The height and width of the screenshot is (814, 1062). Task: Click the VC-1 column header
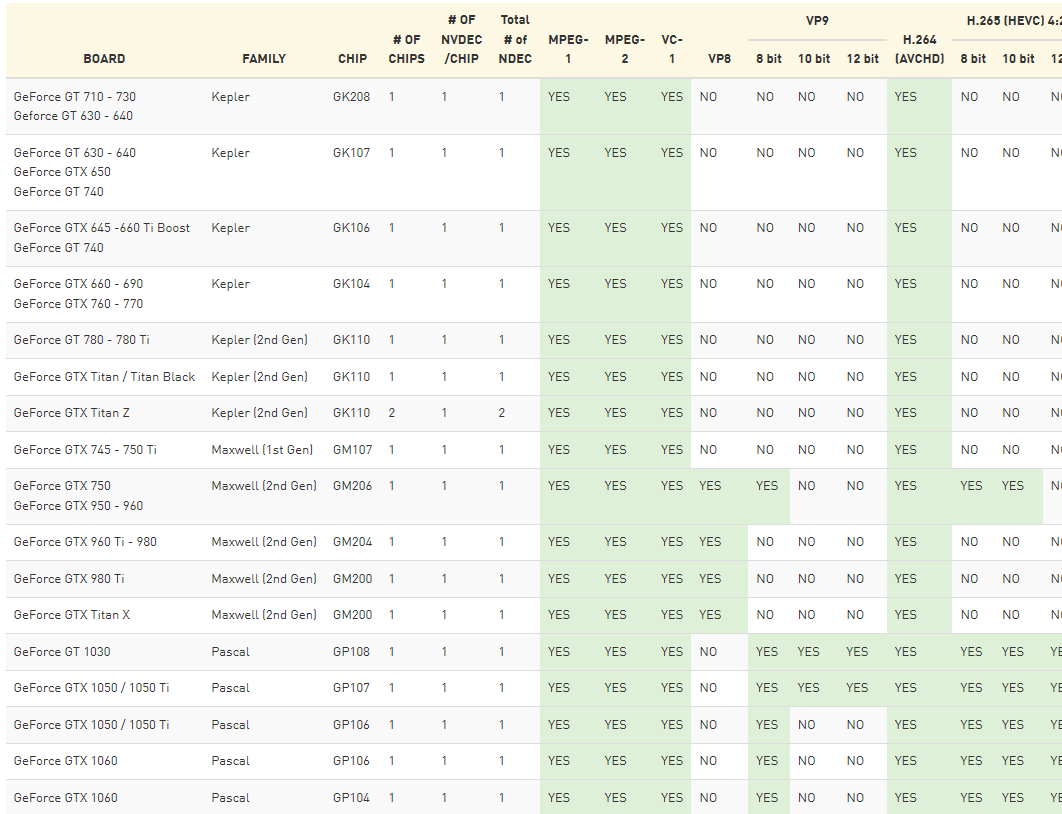click(x=672, y=49)
